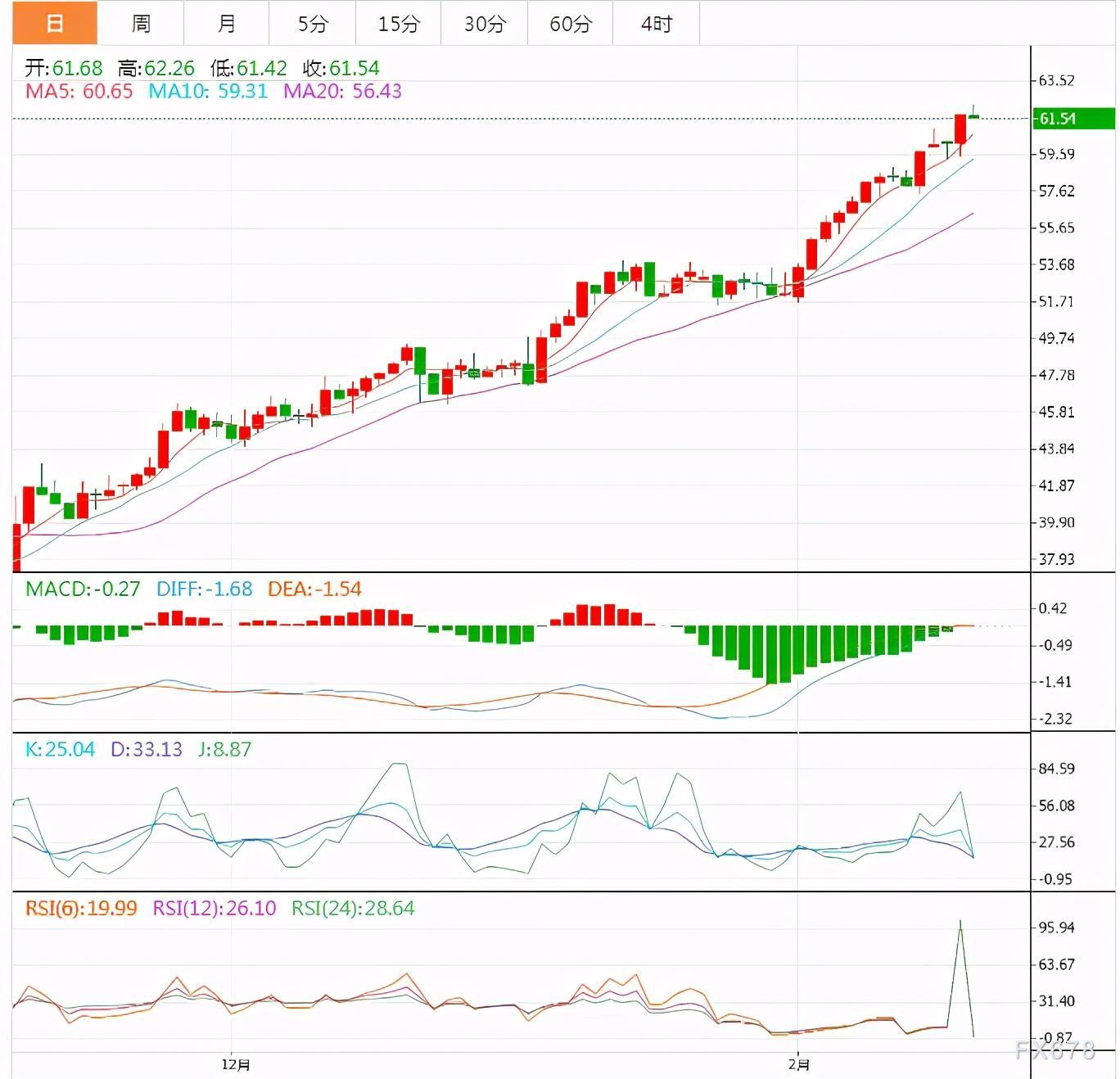
Task: Switch to the 4时 four-hour tab
Action: [657, 23]
